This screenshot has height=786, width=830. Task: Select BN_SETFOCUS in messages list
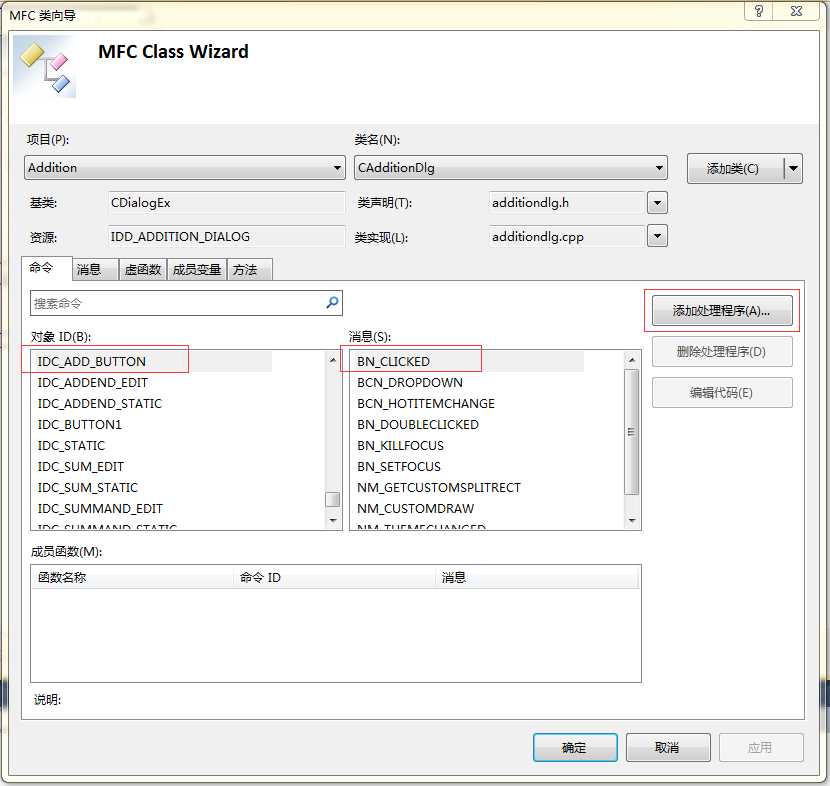click(399, 466)
